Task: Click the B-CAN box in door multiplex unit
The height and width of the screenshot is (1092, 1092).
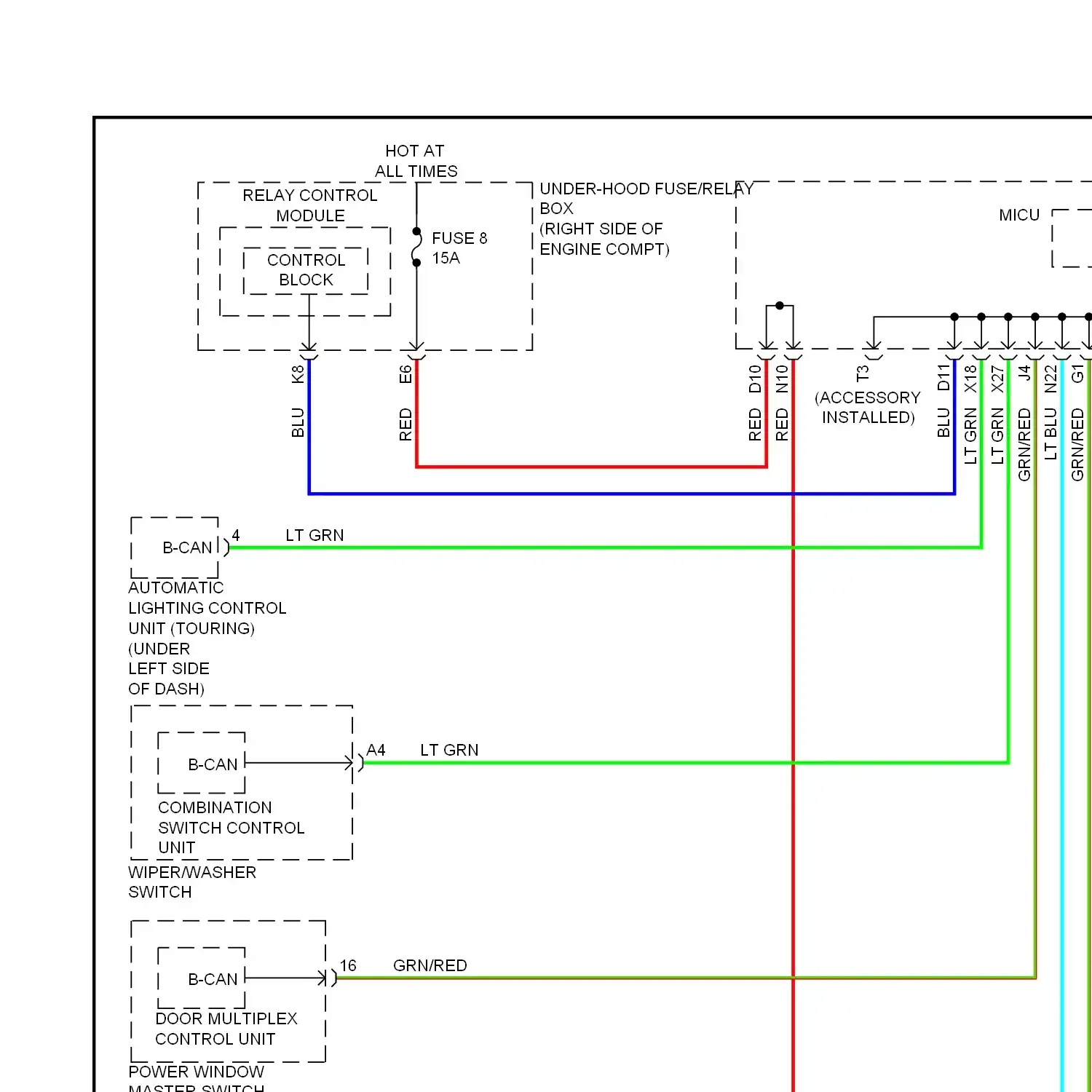Action: [x=202, y=978]
